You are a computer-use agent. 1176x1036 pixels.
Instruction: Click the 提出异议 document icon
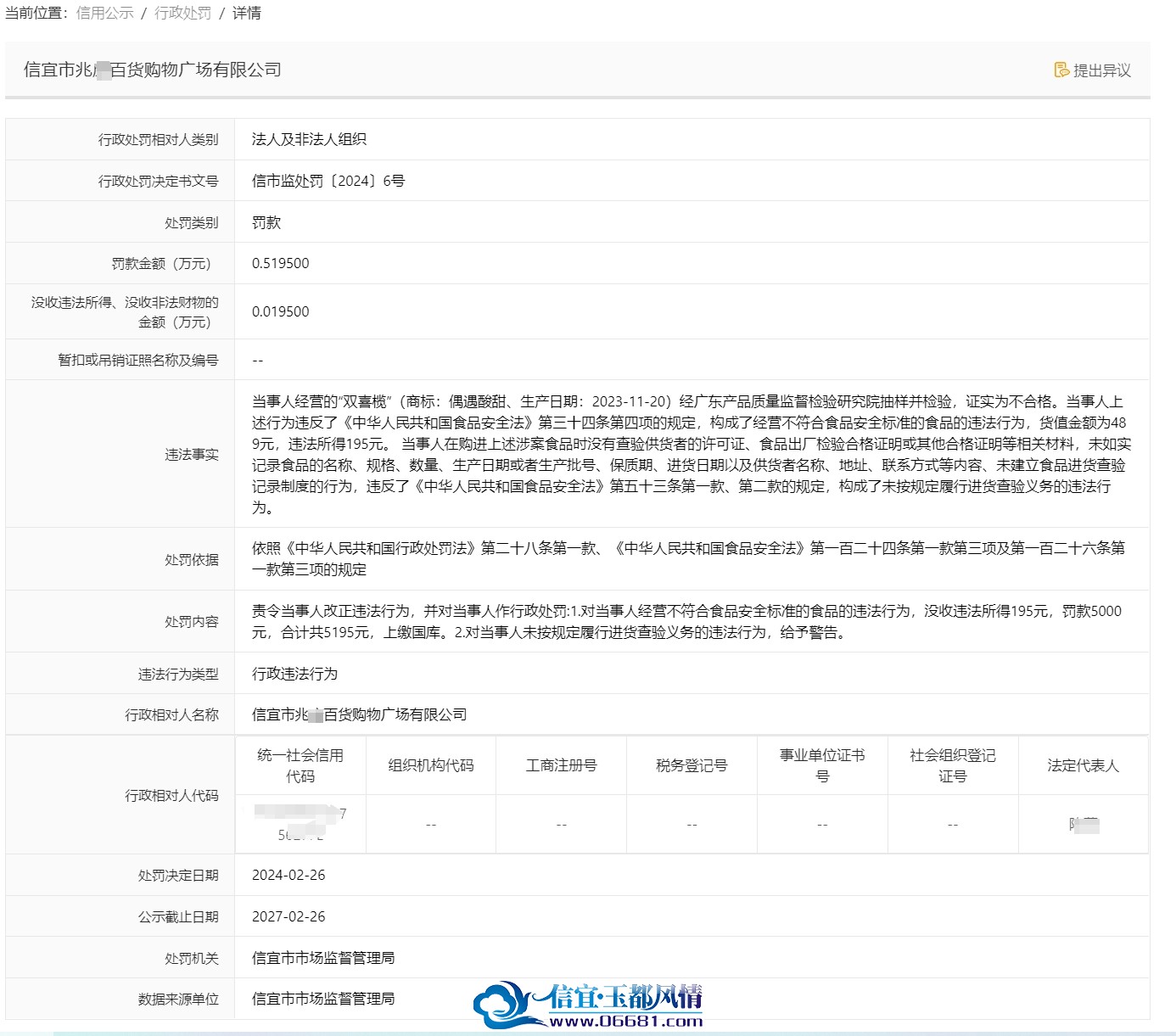tap(1061, 70)
